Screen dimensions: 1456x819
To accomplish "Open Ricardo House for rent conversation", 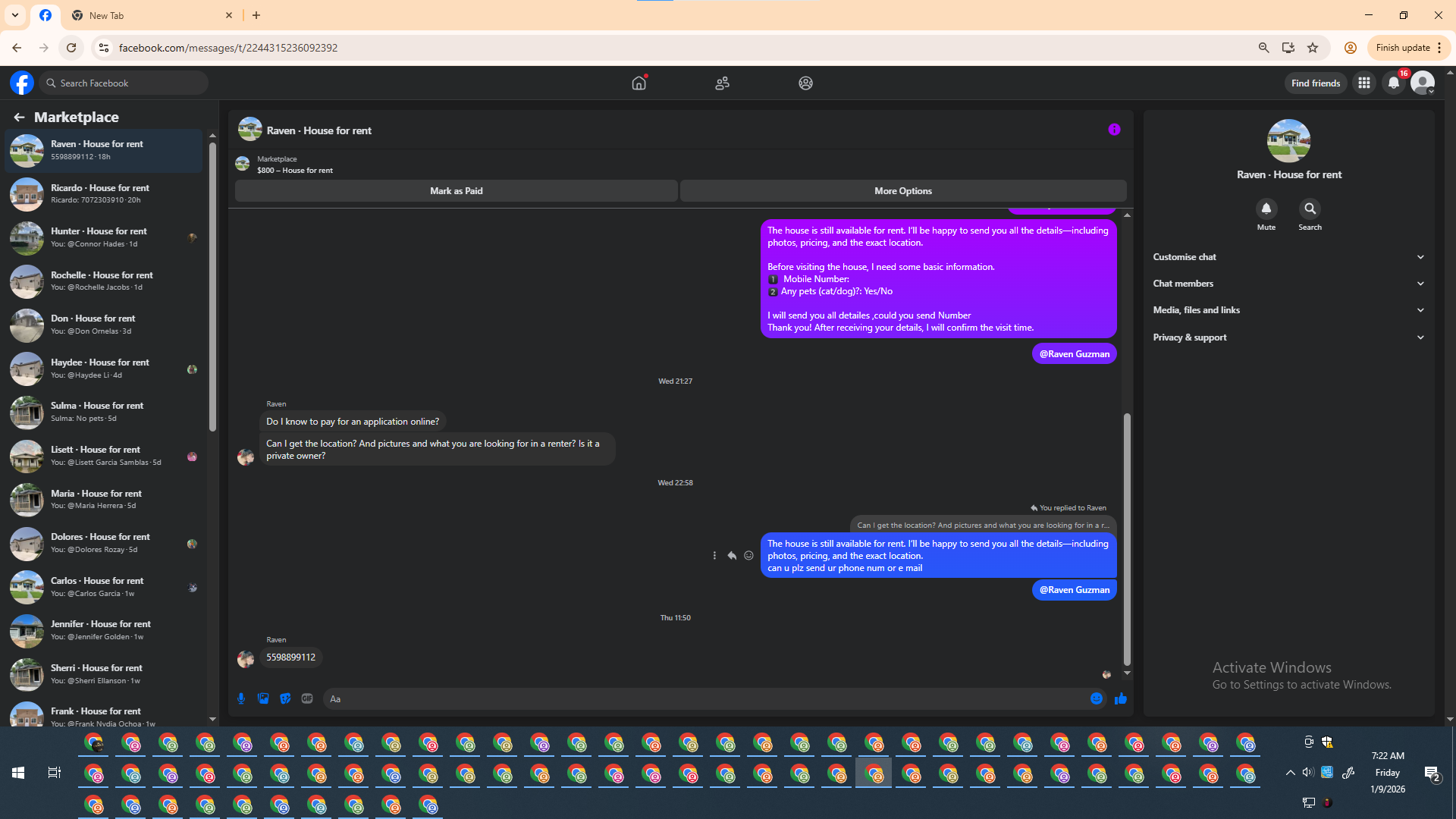I will pos(104,194).
